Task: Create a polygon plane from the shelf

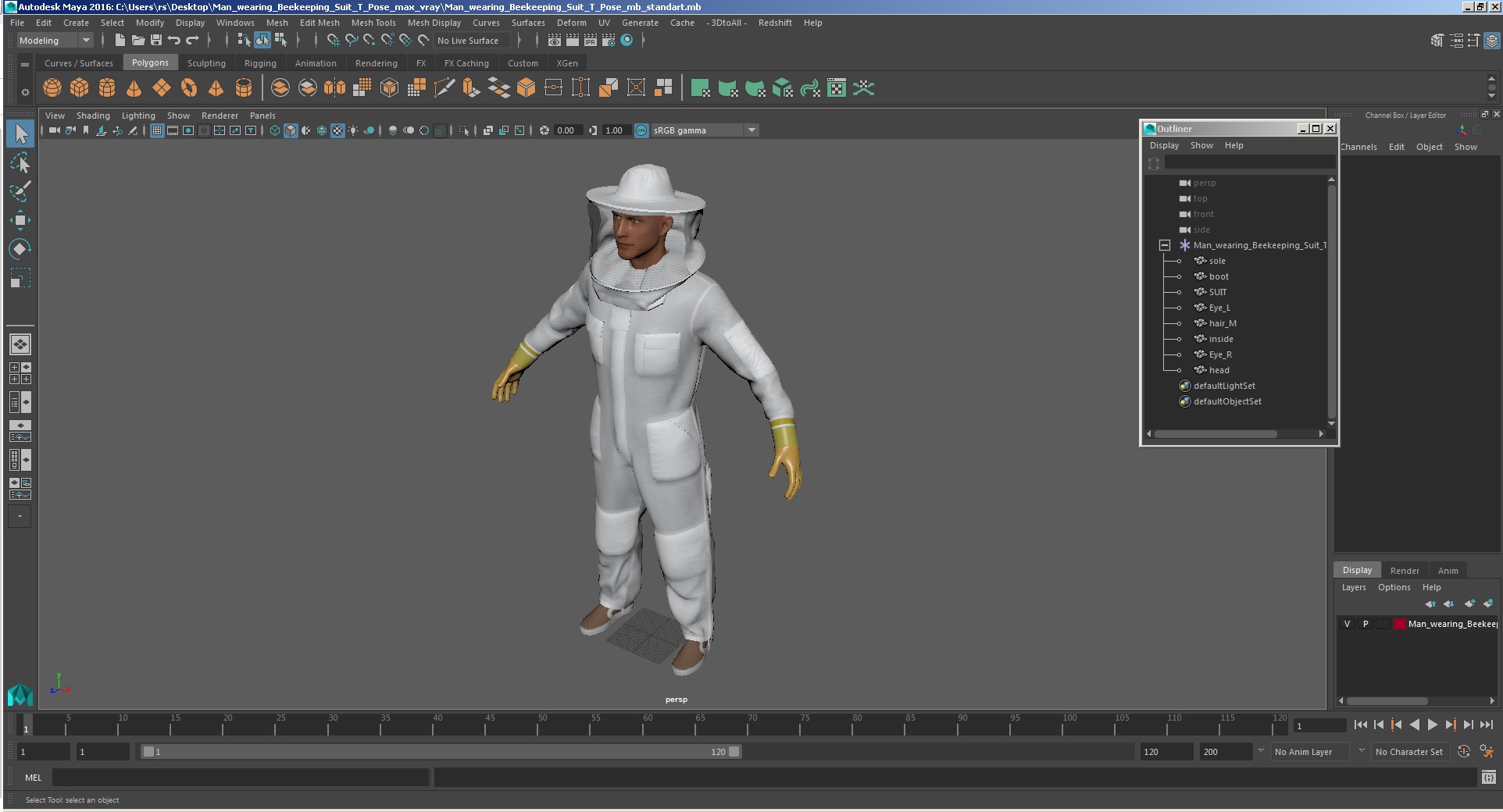Action: 162,88
